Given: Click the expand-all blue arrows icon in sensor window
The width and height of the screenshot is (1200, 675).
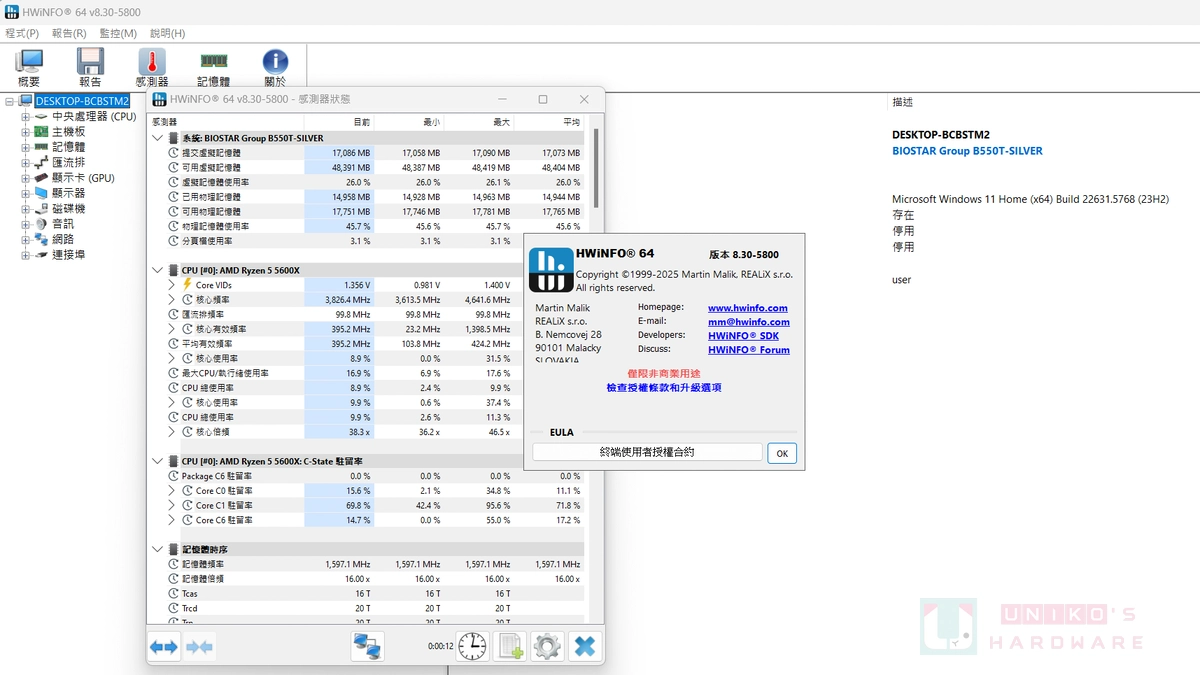Looking at the screenshot, I should click(164, 647).
